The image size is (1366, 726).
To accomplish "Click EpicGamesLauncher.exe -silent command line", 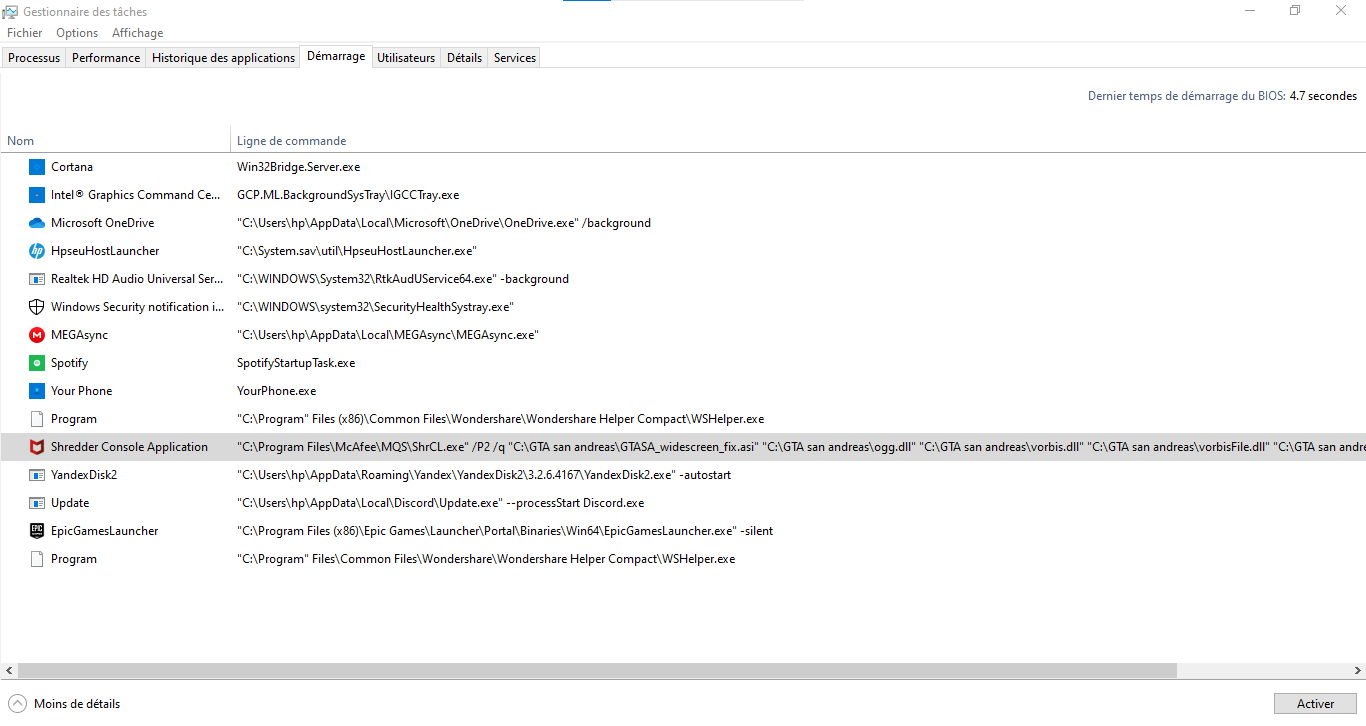I will (505, 531).
